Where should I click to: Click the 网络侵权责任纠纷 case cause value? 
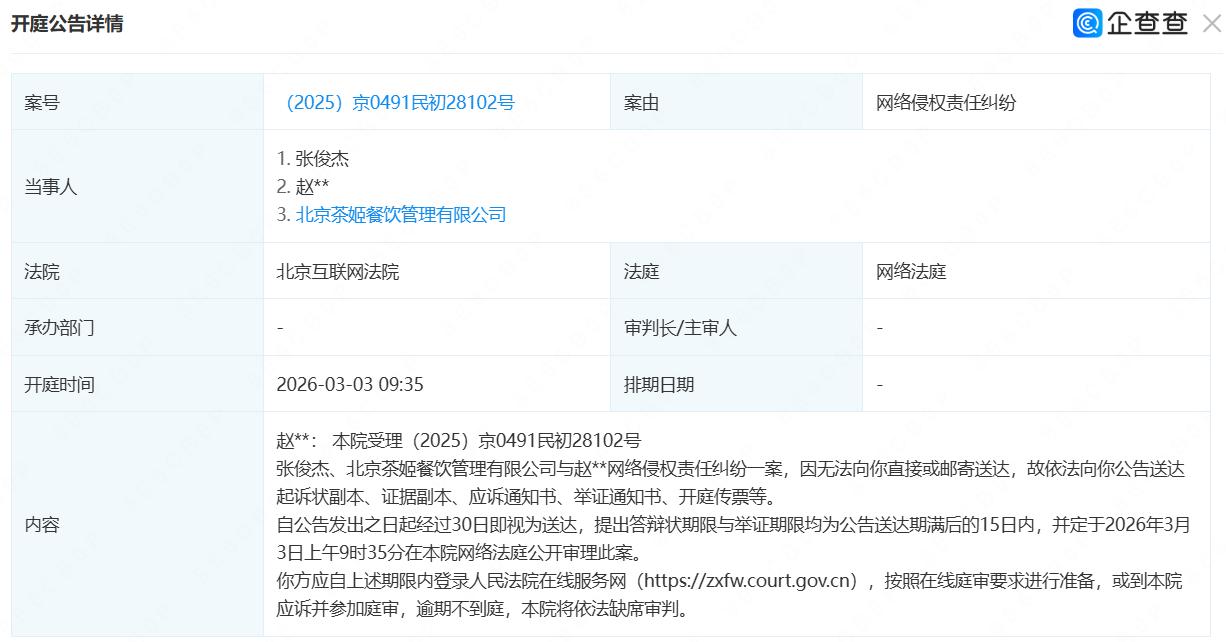pyautogui.click(x=946, y=102)
